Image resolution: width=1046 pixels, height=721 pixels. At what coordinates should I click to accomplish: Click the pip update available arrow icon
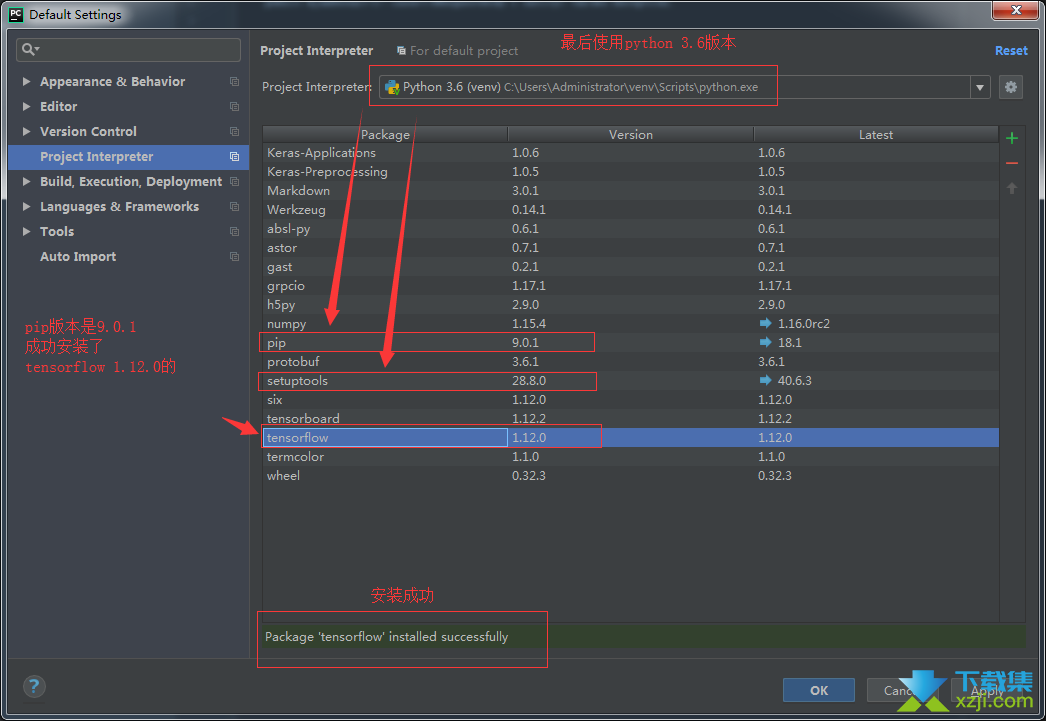coord(765,342)
